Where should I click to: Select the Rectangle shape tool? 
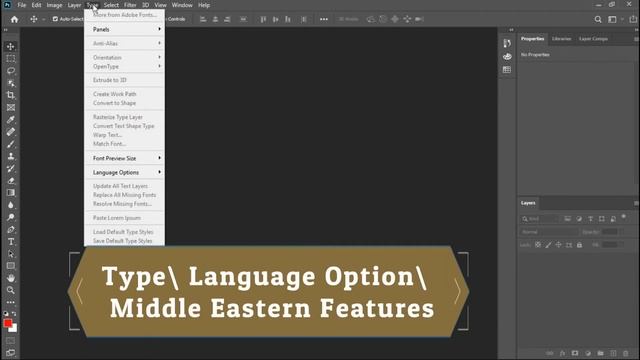coord(11,266)
